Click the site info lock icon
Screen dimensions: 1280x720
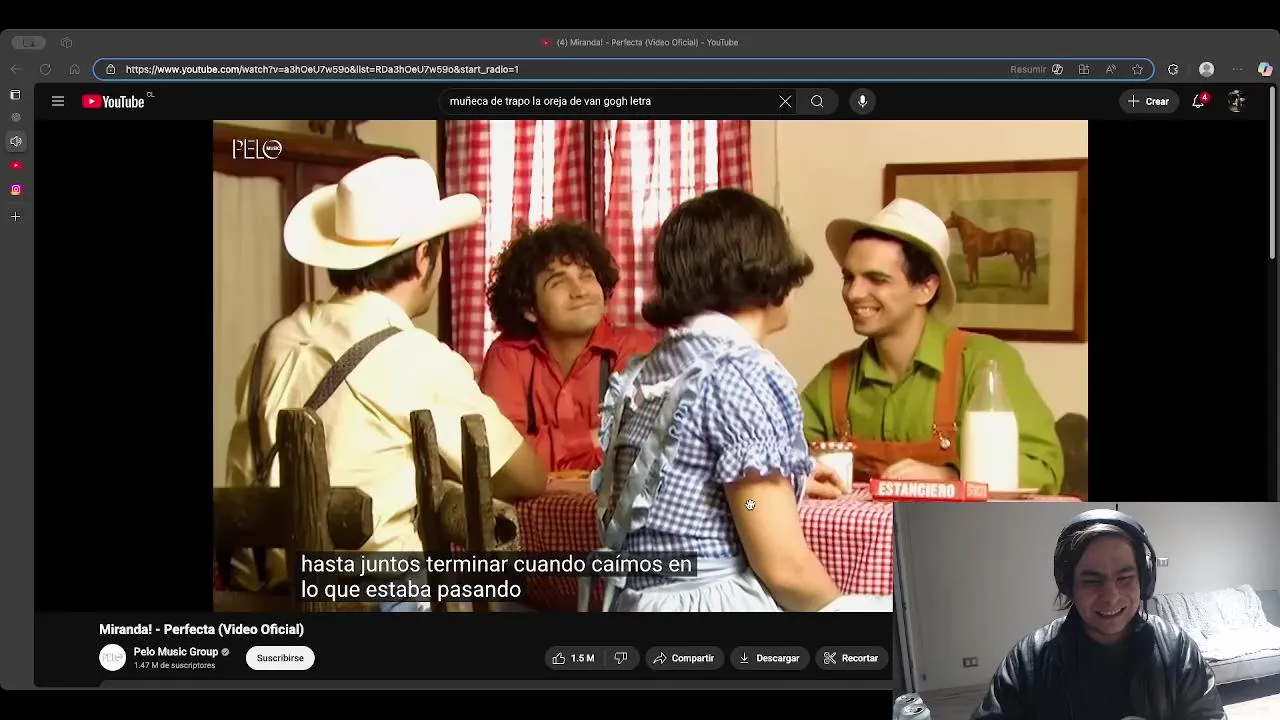[111, 69]
